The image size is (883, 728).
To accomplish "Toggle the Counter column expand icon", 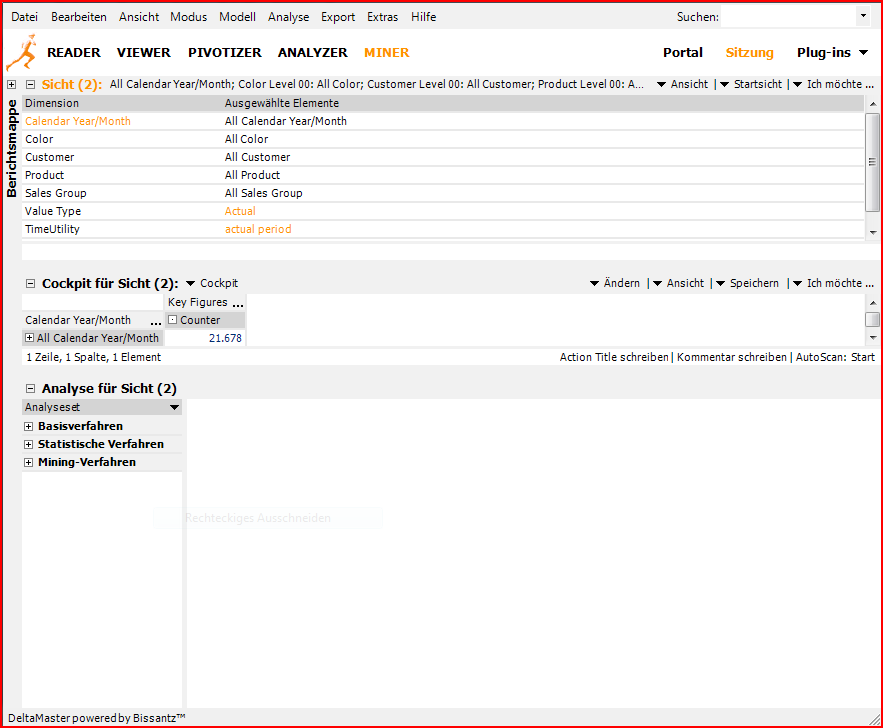I will coord(173,320).
